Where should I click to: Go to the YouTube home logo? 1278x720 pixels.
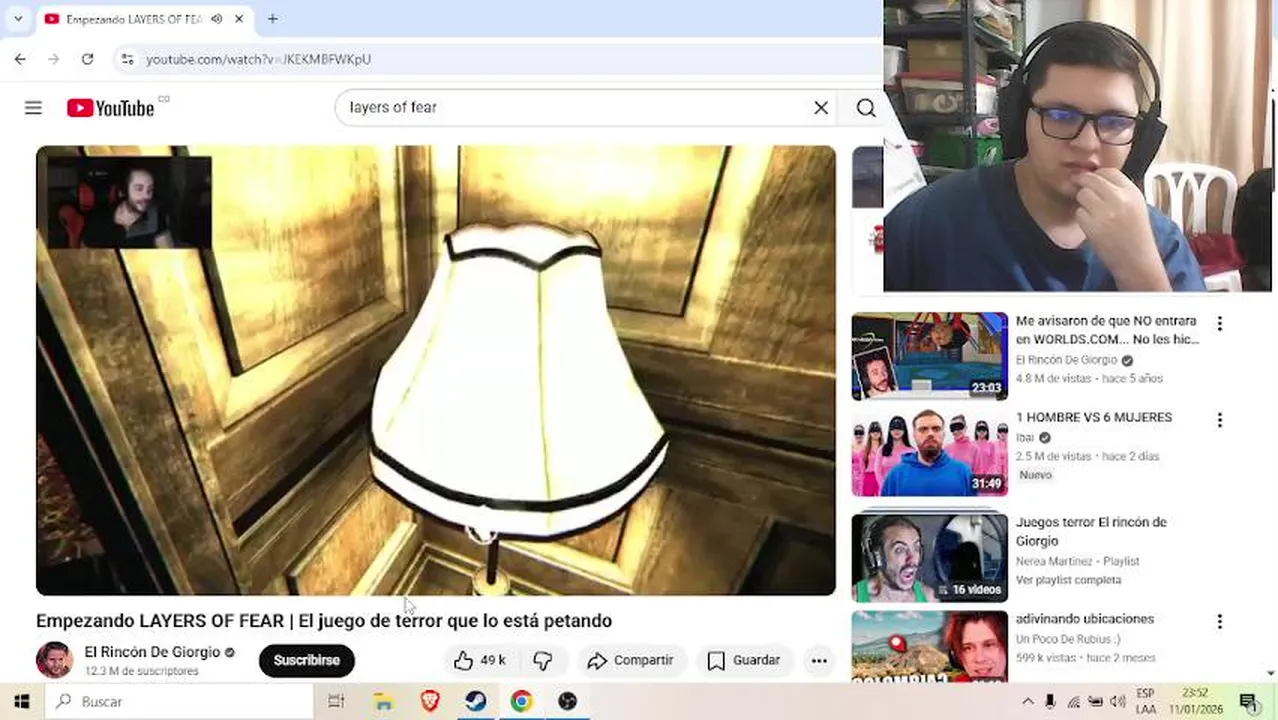[111, 108]
